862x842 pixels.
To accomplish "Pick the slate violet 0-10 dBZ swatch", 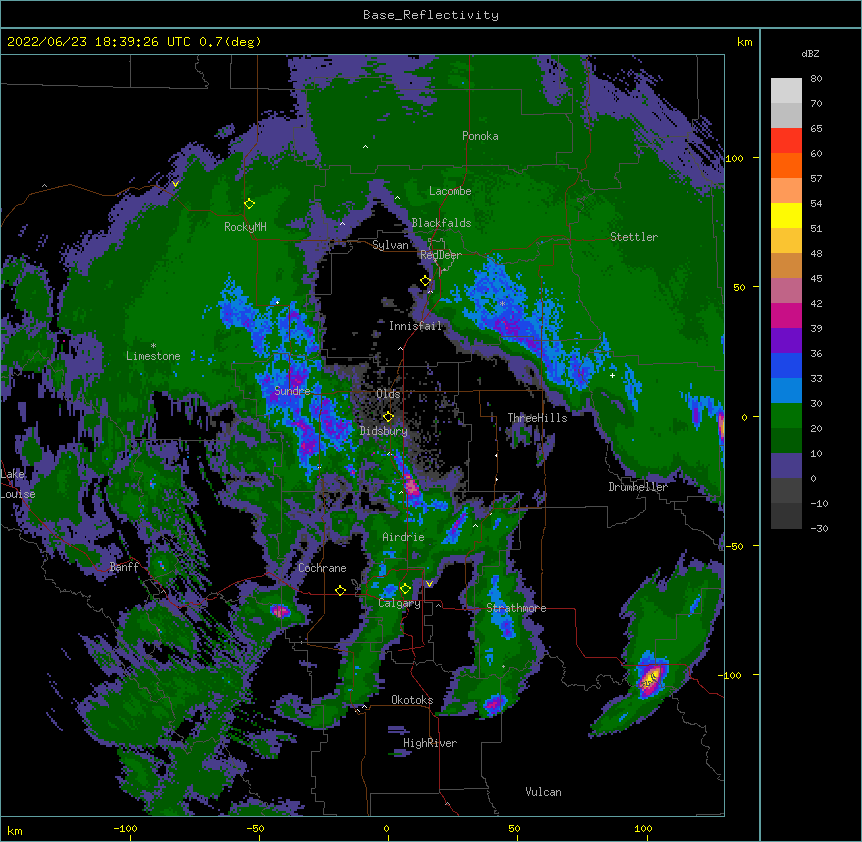I will pyautogui.click(x=786, y=466).
